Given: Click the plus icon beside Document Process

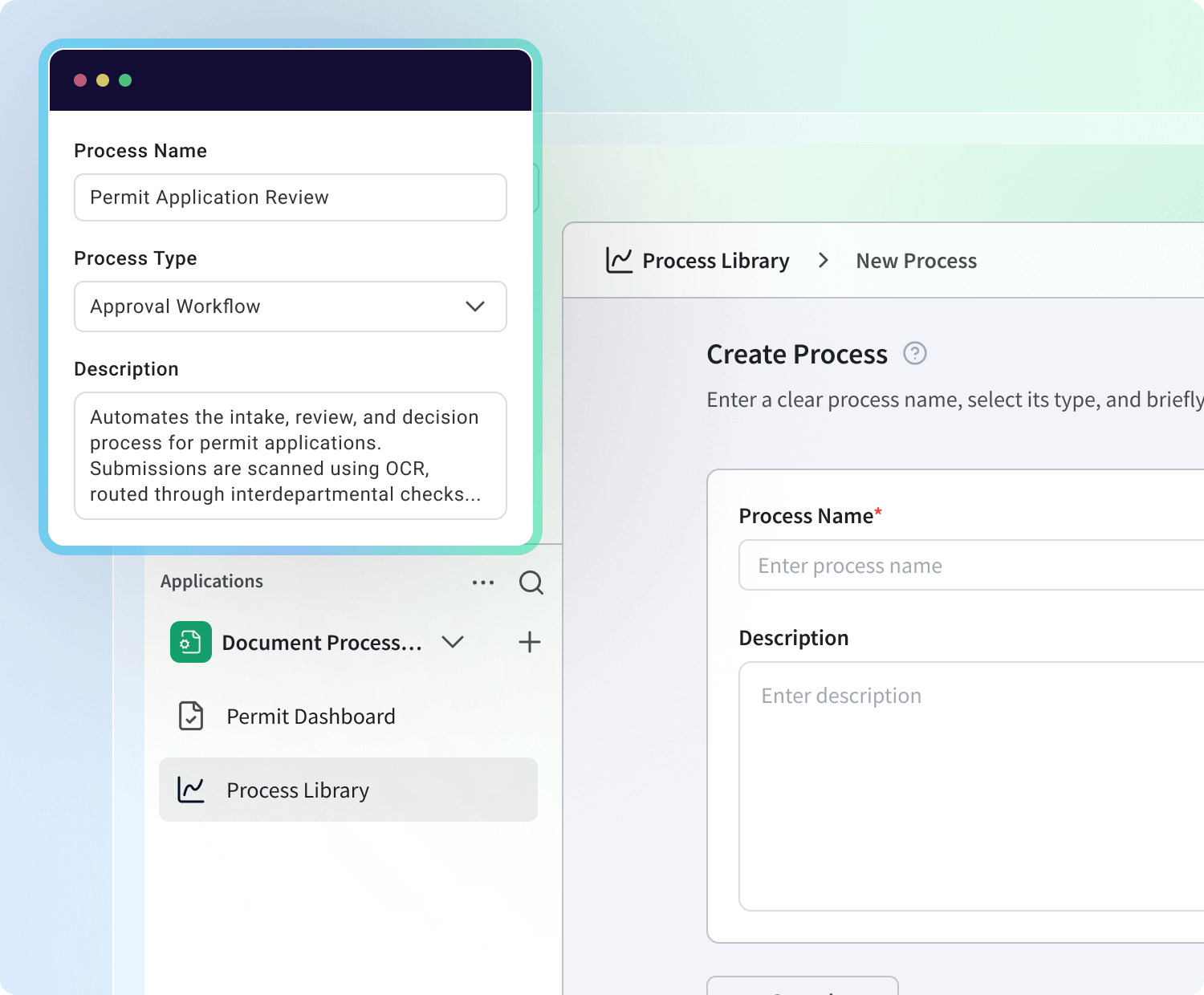Looking at the screenshot, I should 530,642.
